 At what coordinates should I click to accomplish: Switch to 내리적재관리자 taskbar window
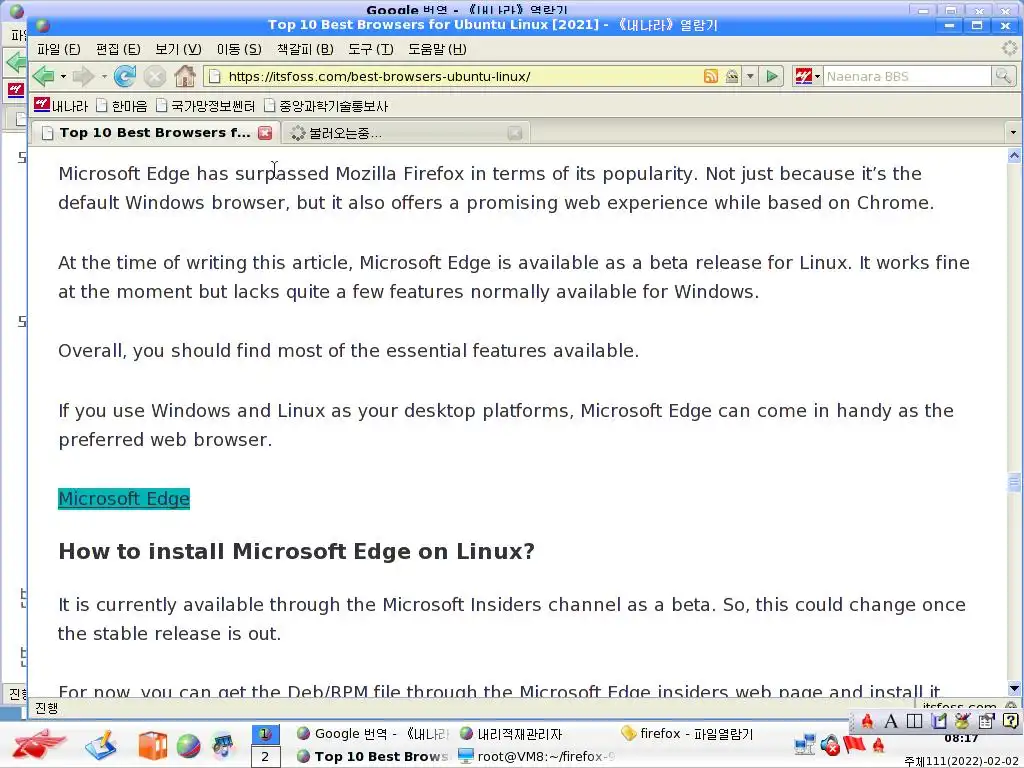pos(511,734)
